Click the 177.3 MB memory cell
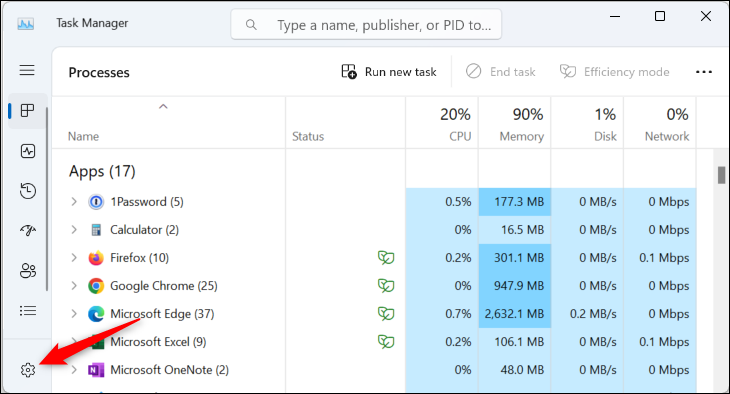 coord(514,202)
